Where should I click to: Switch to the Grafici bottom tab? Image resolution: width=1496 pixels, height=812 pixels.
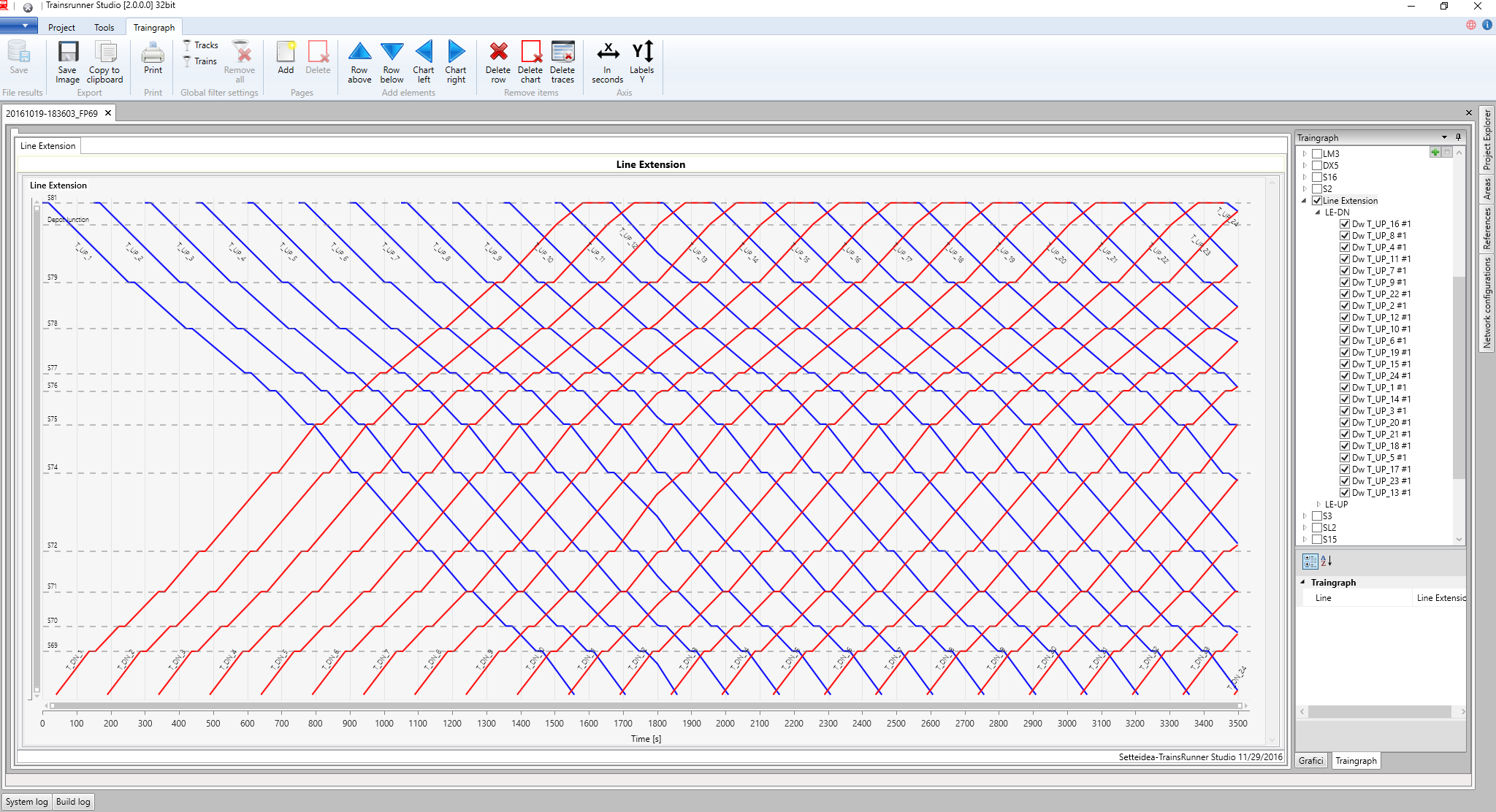[1311, 761]
